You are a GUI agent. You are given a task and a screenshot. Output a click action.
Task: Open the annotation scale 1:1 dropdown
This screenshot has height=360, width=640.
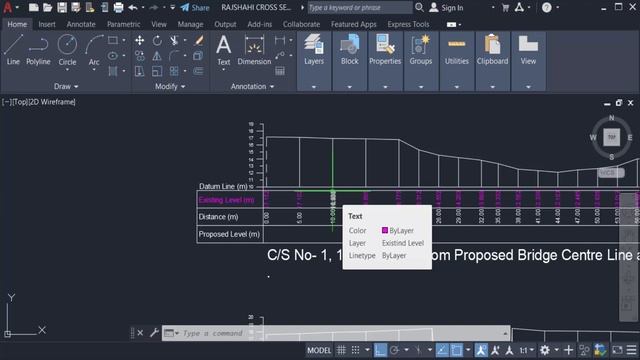click(x=527, y=350)
